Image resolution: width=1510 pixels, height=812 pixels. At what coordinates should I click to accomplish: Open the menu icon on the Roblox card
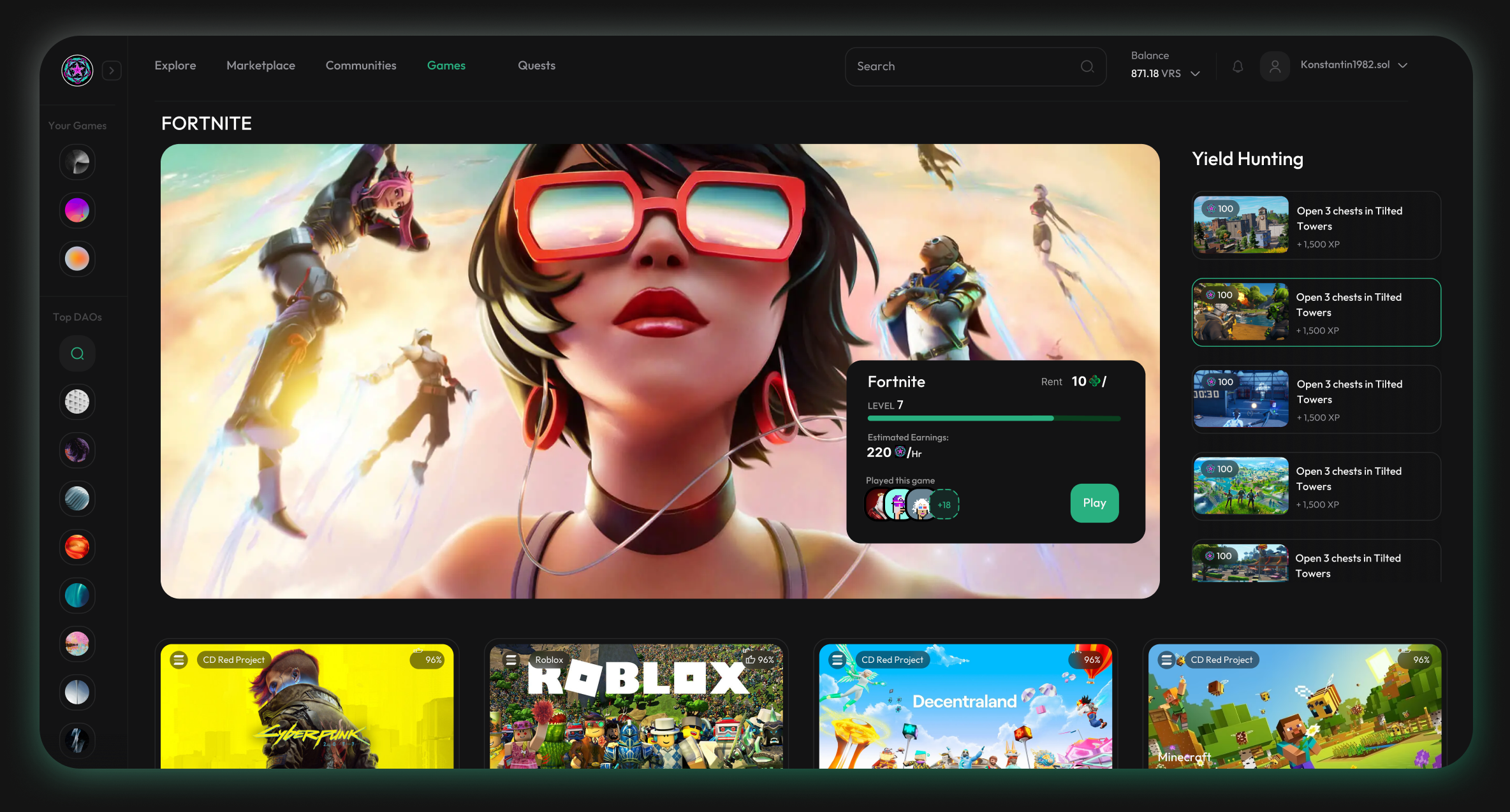tap(511, 660)
